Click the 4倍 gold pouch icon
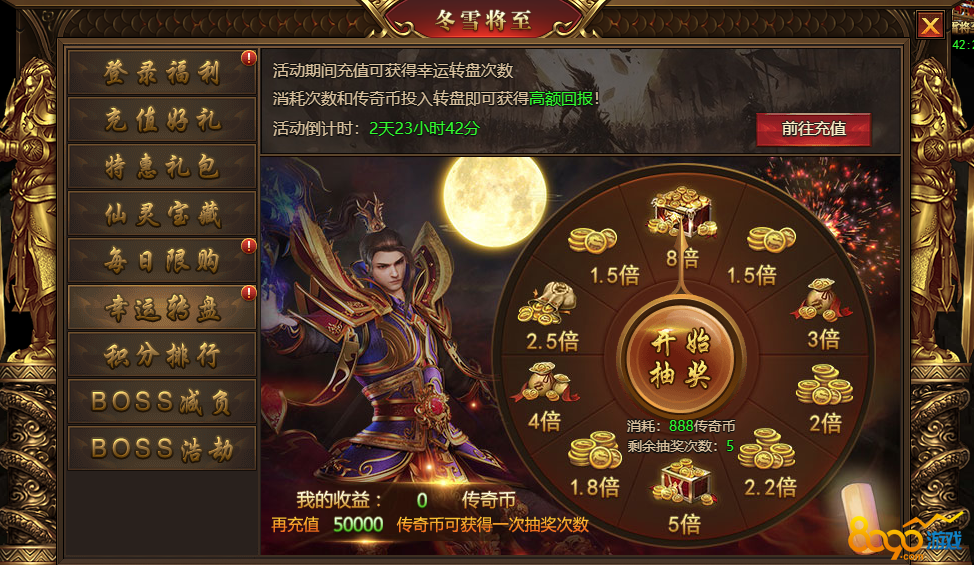974x565 pixels. pyautogui.click(x=545, y=382)
